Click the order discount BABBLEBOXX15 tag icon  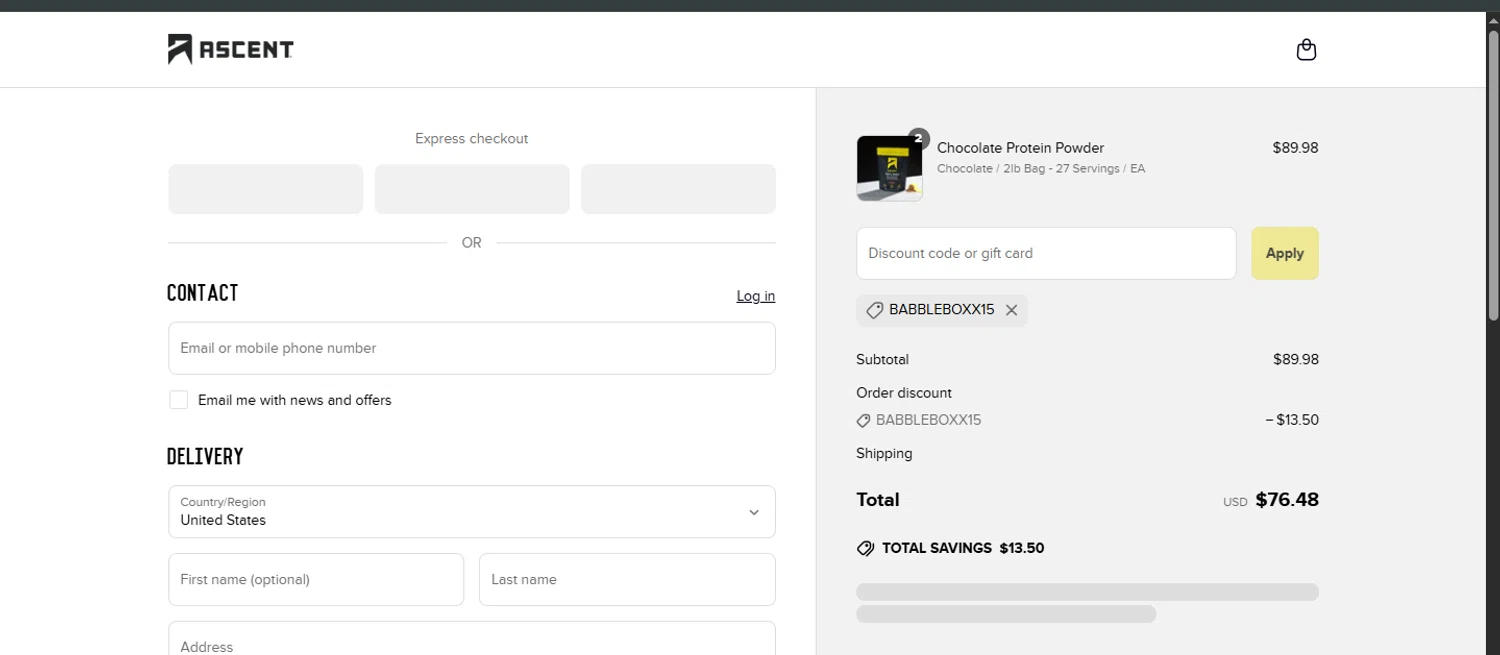click(864, 421)
